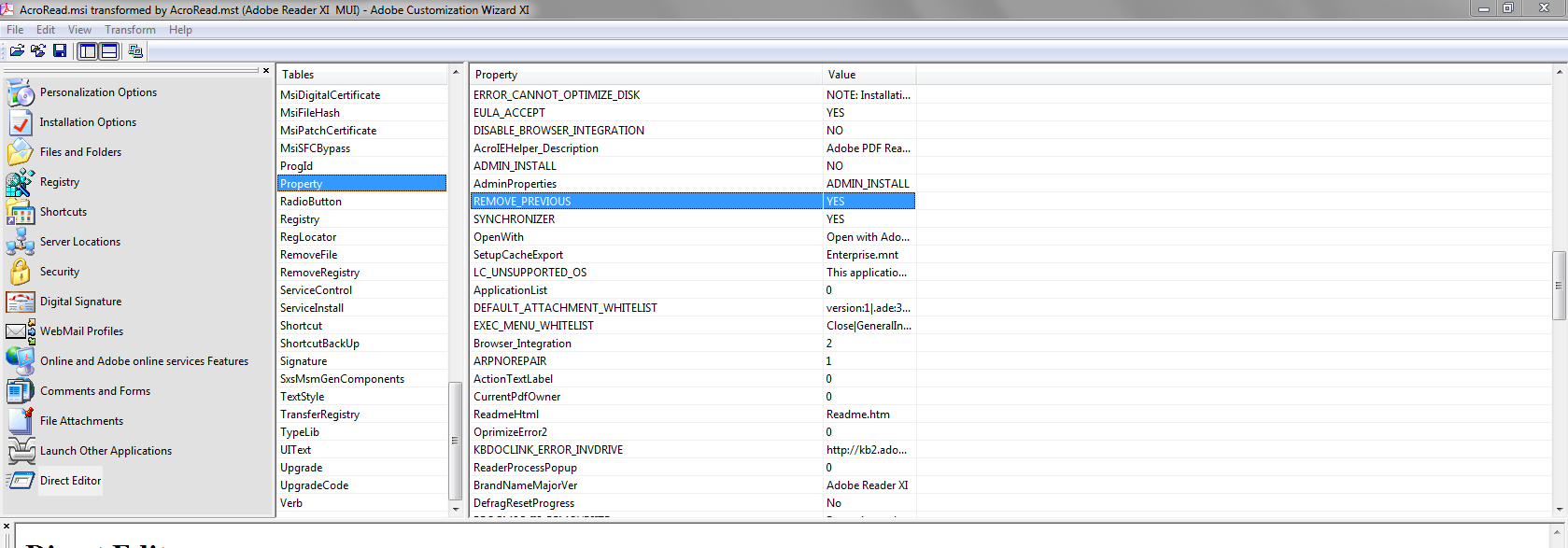Click the File Attachments icon
This screenshot has width=1568, height=548.
point(21,421)
